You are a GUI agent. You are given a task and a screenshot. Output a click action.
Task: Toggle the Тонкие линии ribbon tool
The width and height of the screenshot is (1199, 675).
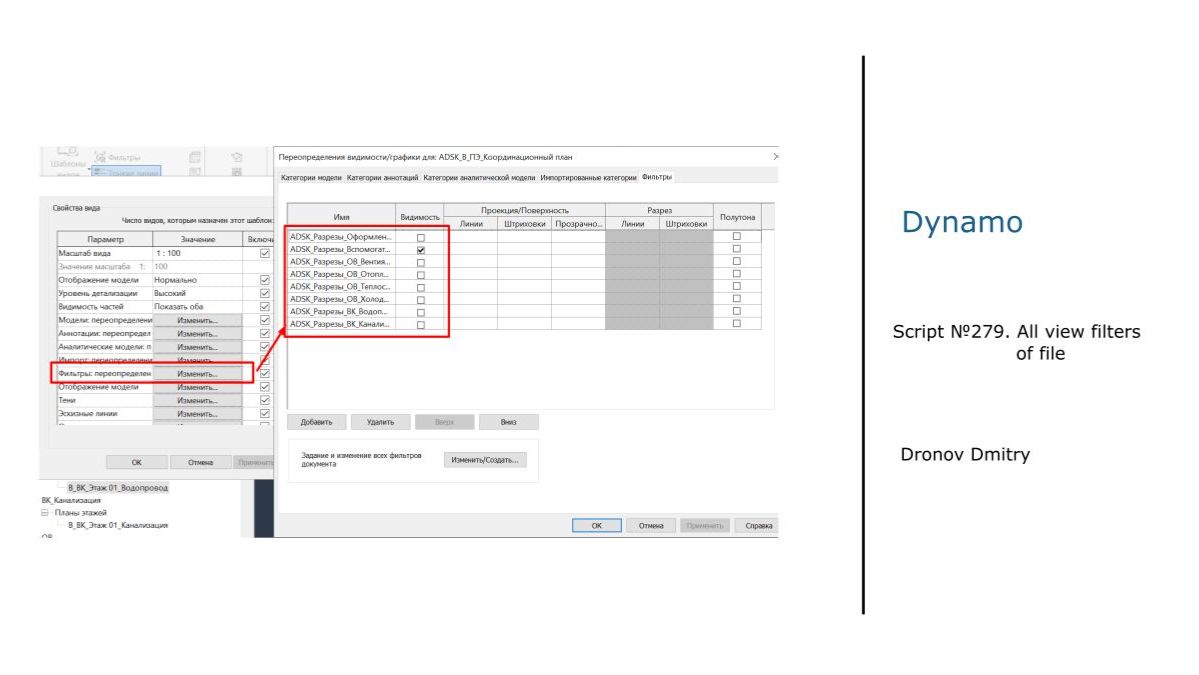pyautogui.click(x=126, y=171)
